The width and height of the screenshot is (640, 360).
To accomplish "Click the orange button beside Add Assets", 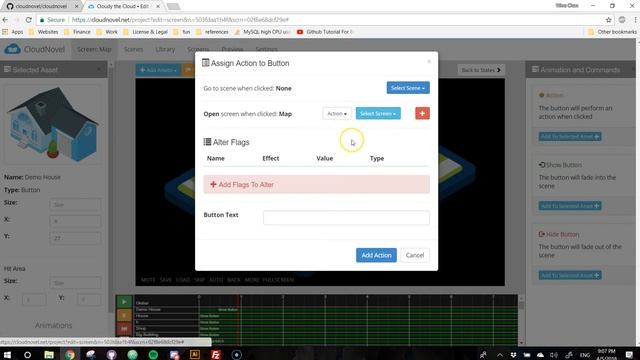I will 188,70.
